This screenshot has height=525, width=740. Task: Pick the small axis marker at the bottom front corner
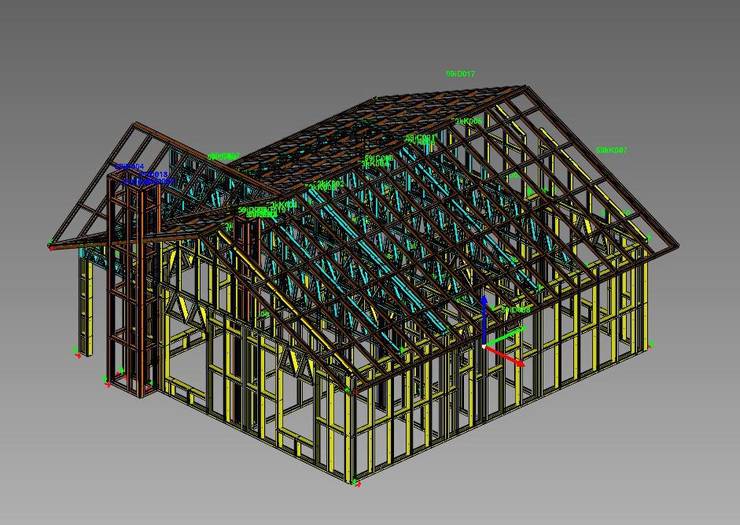(357, 484)
